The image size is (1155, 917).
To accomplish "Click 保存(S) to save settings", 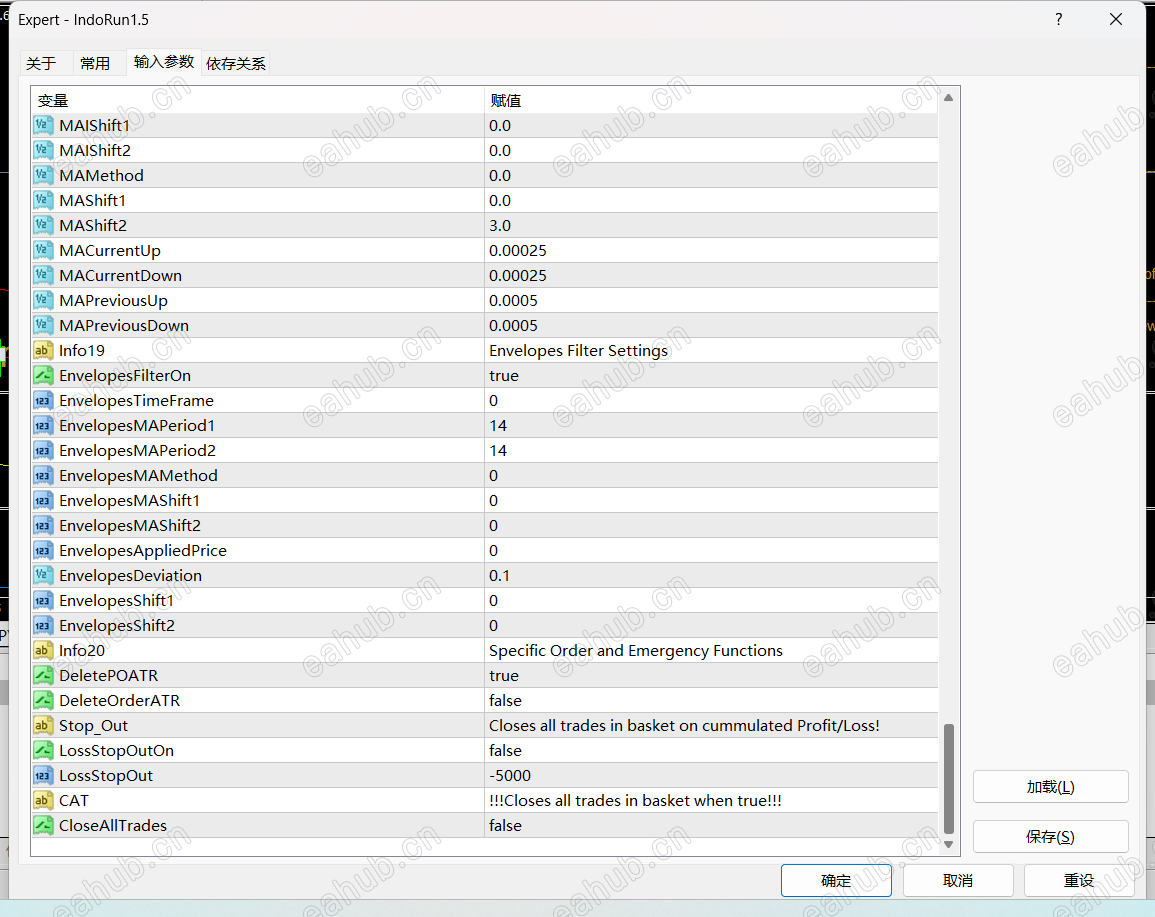I will [x=1050, y=837].
